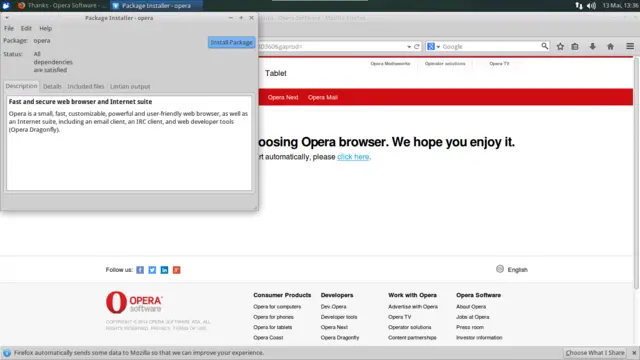Screen dimensions: 640x360
Task: Show bookmarks list icon in Firefox
Action: pos(575,47)
